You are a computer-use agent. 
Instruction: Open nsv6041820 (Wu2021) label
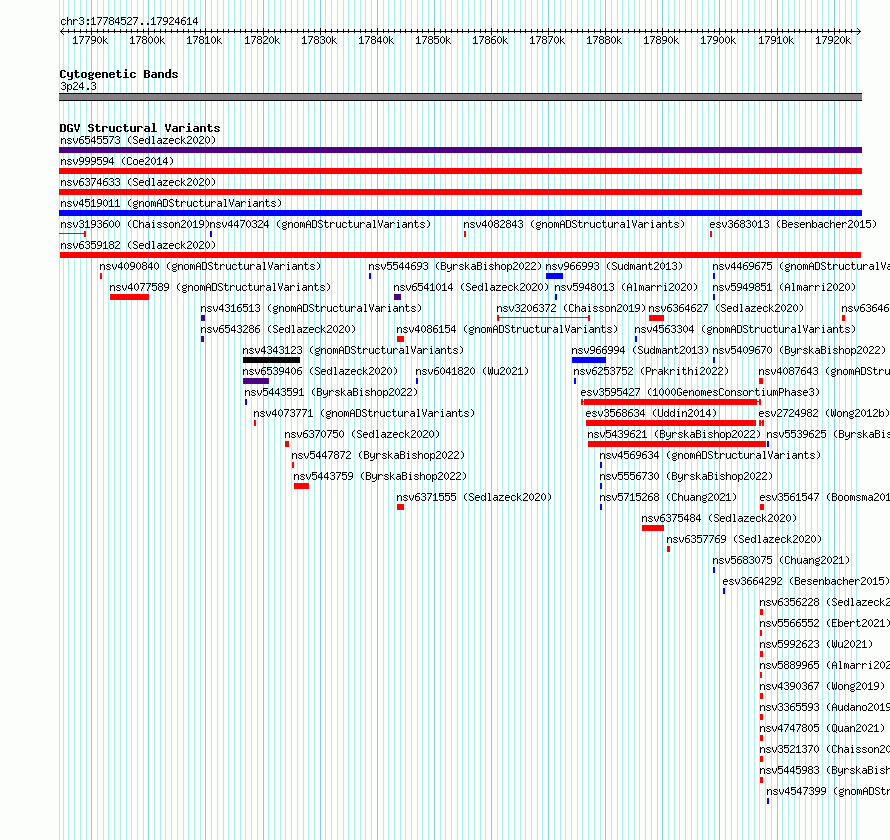[472, 371]
